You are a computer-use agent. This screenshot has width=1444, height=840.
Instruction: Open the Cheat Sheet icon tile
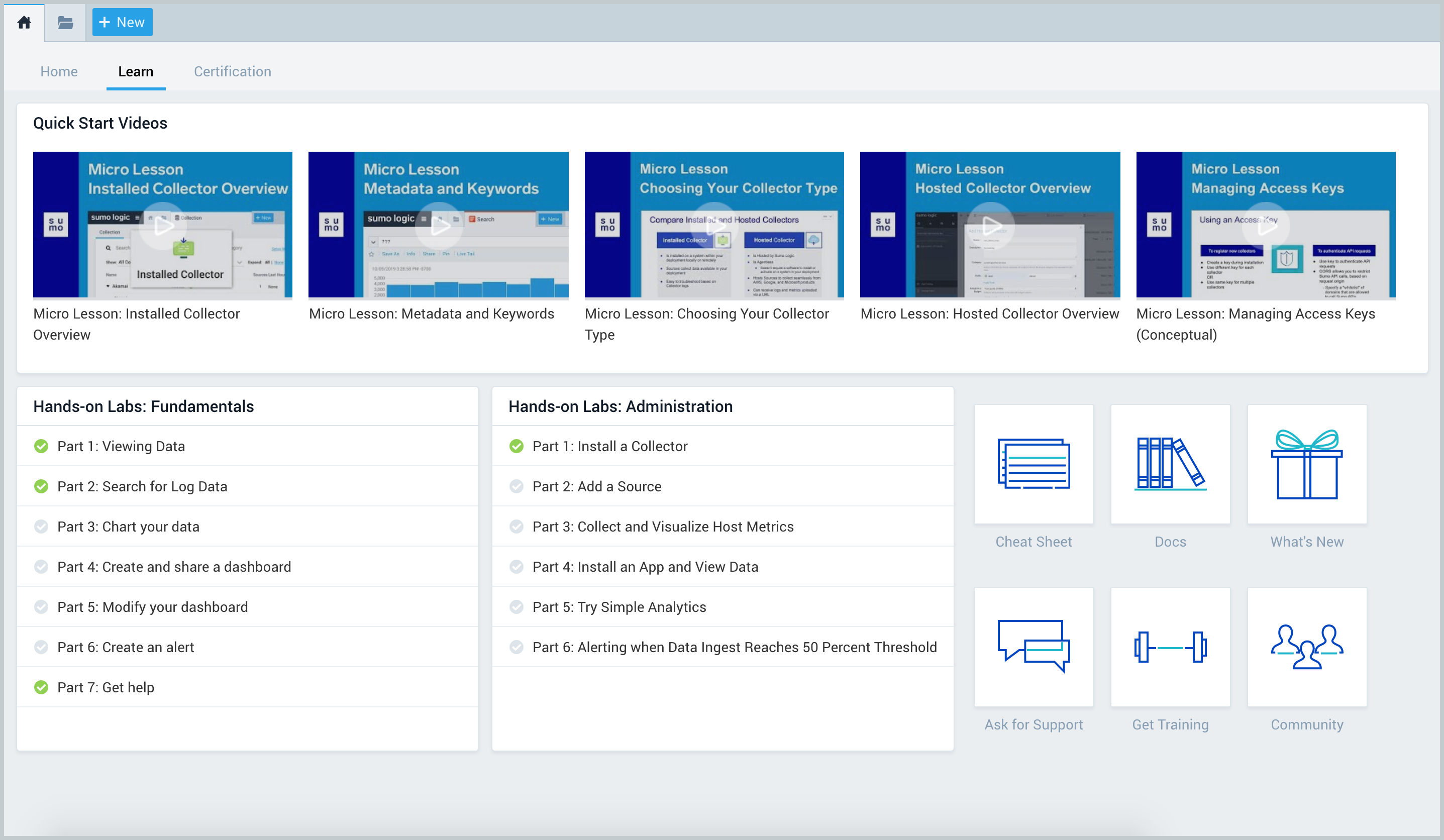coord(1033,464)
